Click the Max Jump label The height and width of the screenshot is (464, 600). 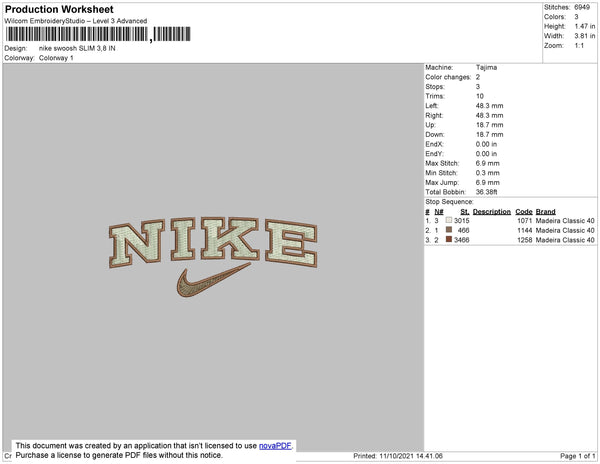tap(442, 182)
